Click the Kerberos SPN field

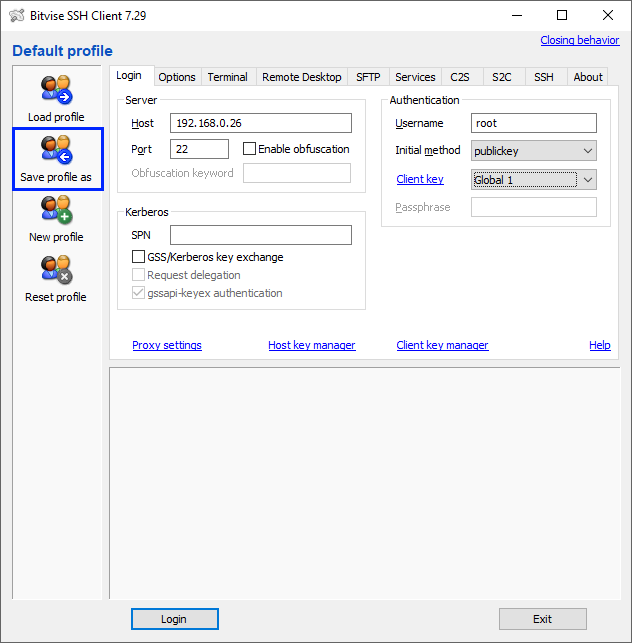click(261, 235)
